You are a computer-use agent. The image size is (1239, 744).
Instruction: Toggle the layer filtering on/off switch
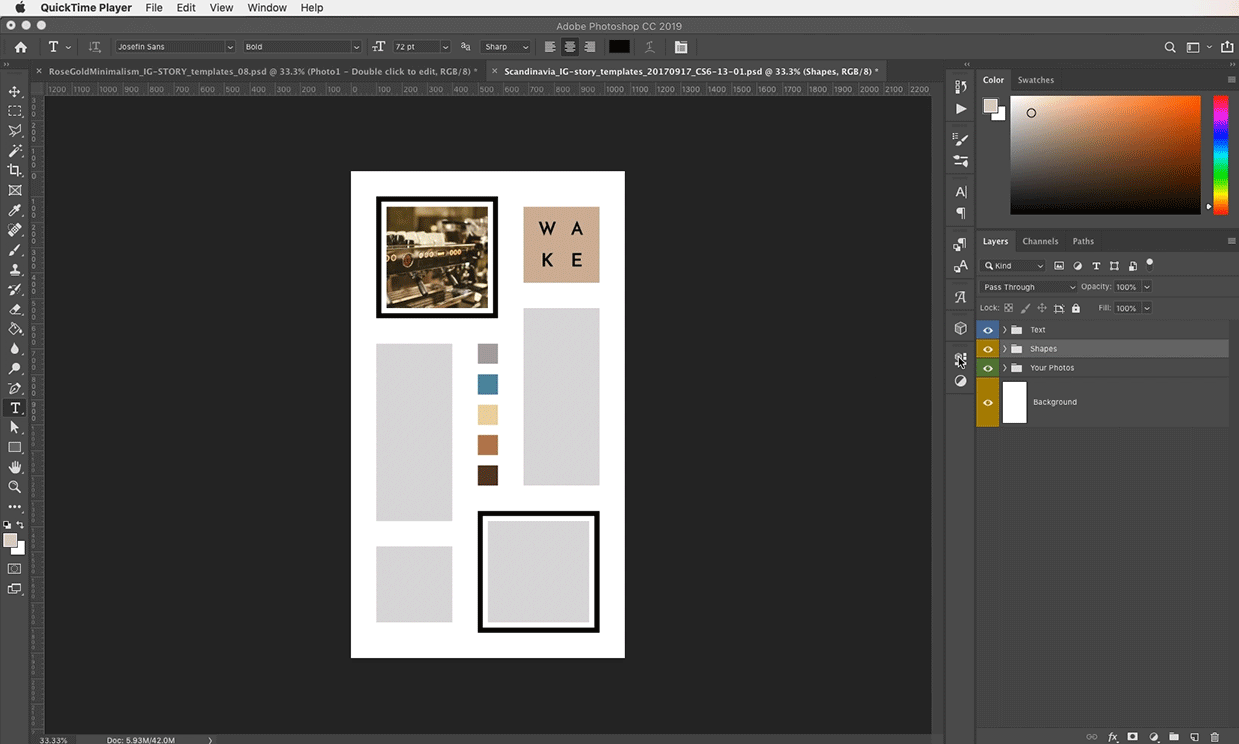(x=1150, y=264)
